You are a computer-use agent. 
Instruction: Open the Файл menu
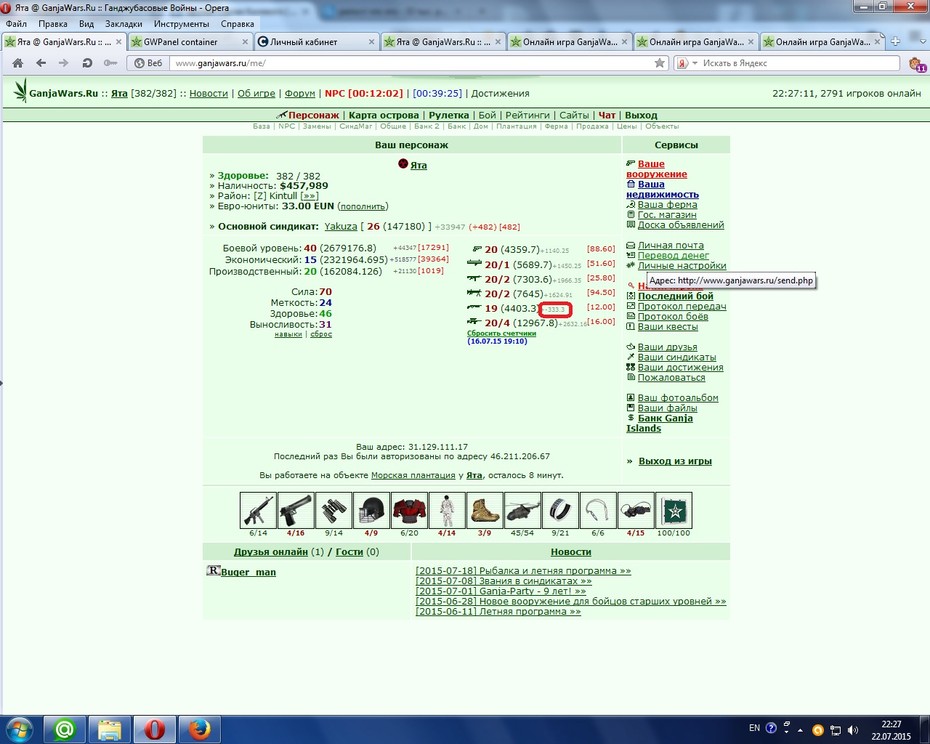16,24
